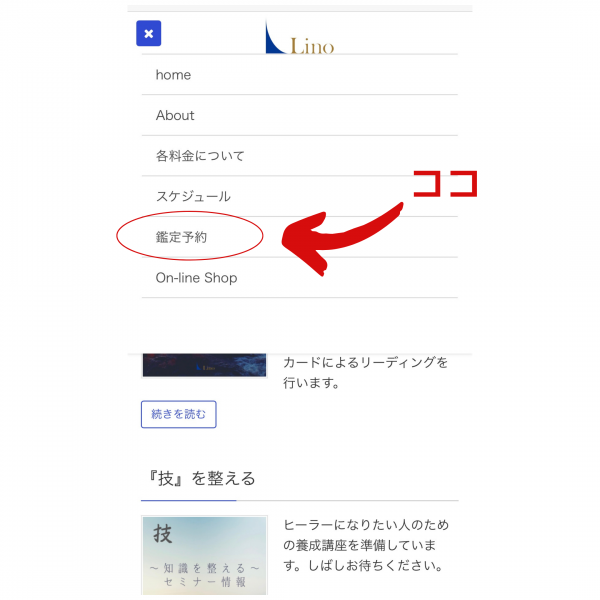The image size is (600, 600).
Task: Click the dark blue Lino banner image
Action: coord(204,365)
